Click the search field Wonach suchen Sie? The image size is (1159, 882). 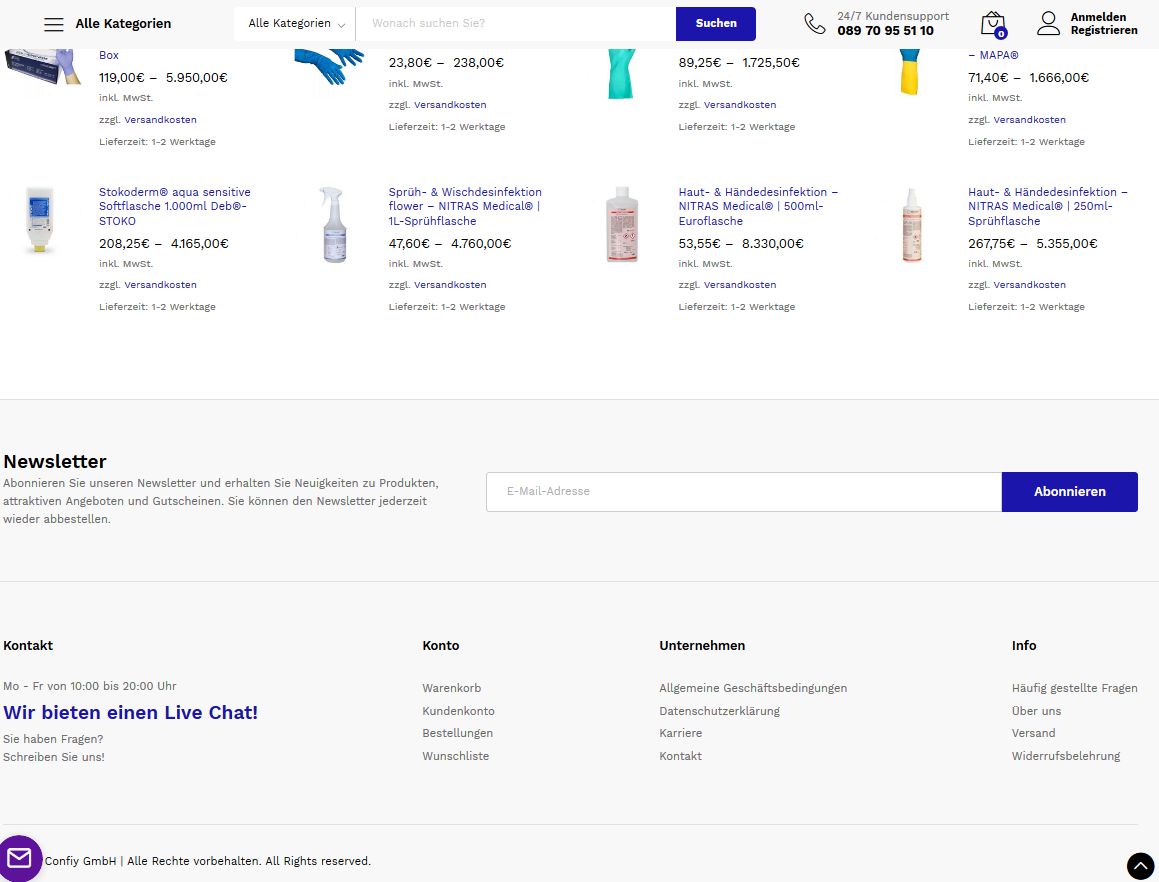click(x=516, y=24)
